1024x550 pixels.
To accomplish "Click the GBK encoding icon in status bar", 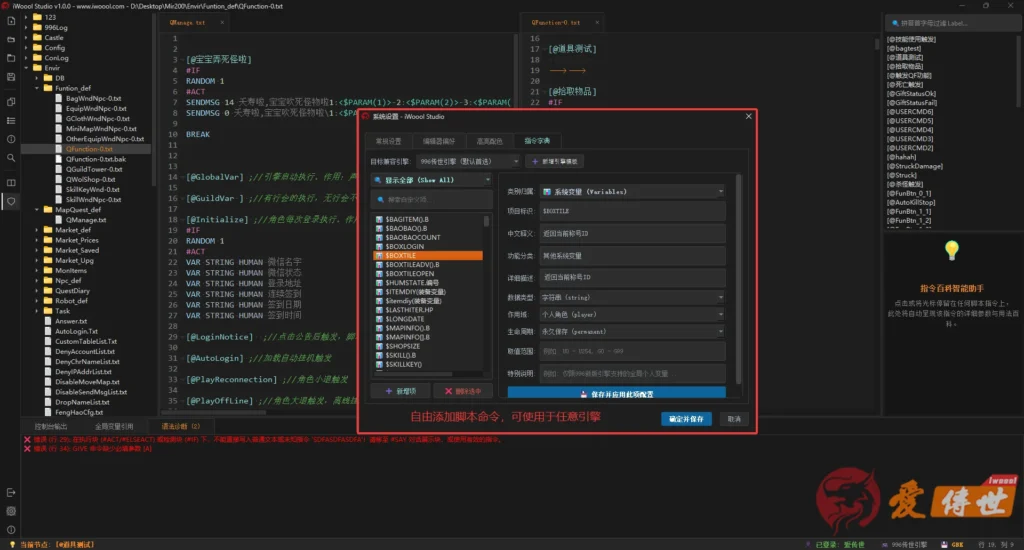I will (944, 544).
